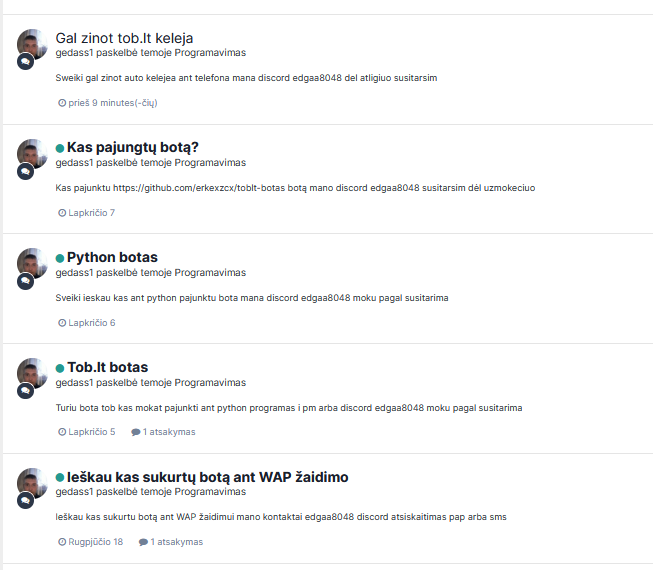Click the topic badge icon beside the WAP žaidimo post
Screen dimensions: 653x570
(25, 500)
